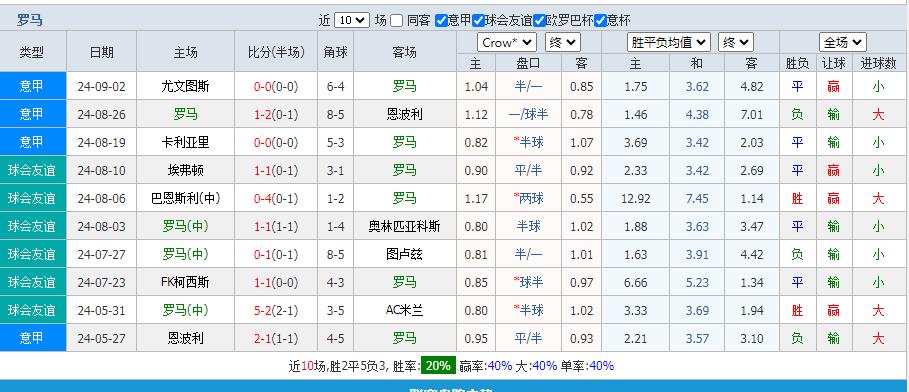Image resolution: width=909 pixels, height=392 pixels.
Task: Click FK柯西斯 home team name
Action: 186,282
